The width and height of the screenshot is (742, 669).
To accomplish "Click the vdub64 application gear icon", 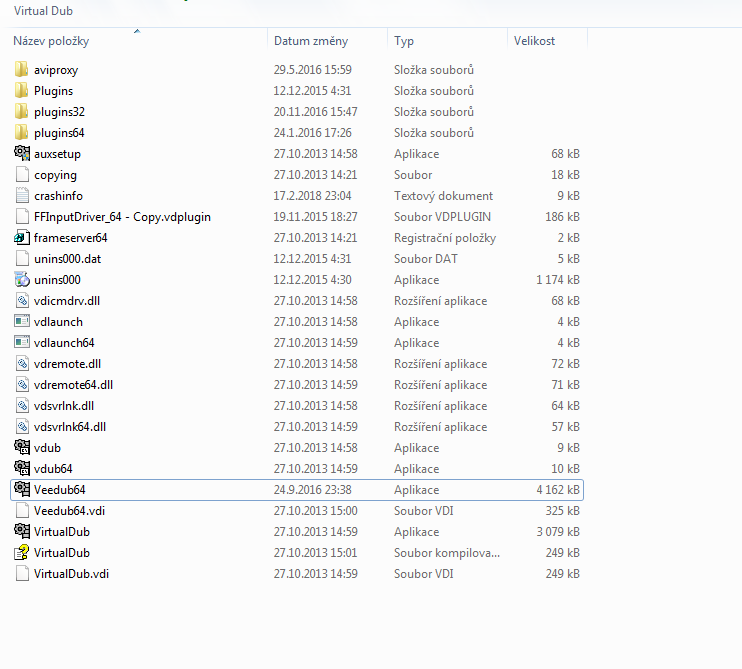I will click(22, 468).
